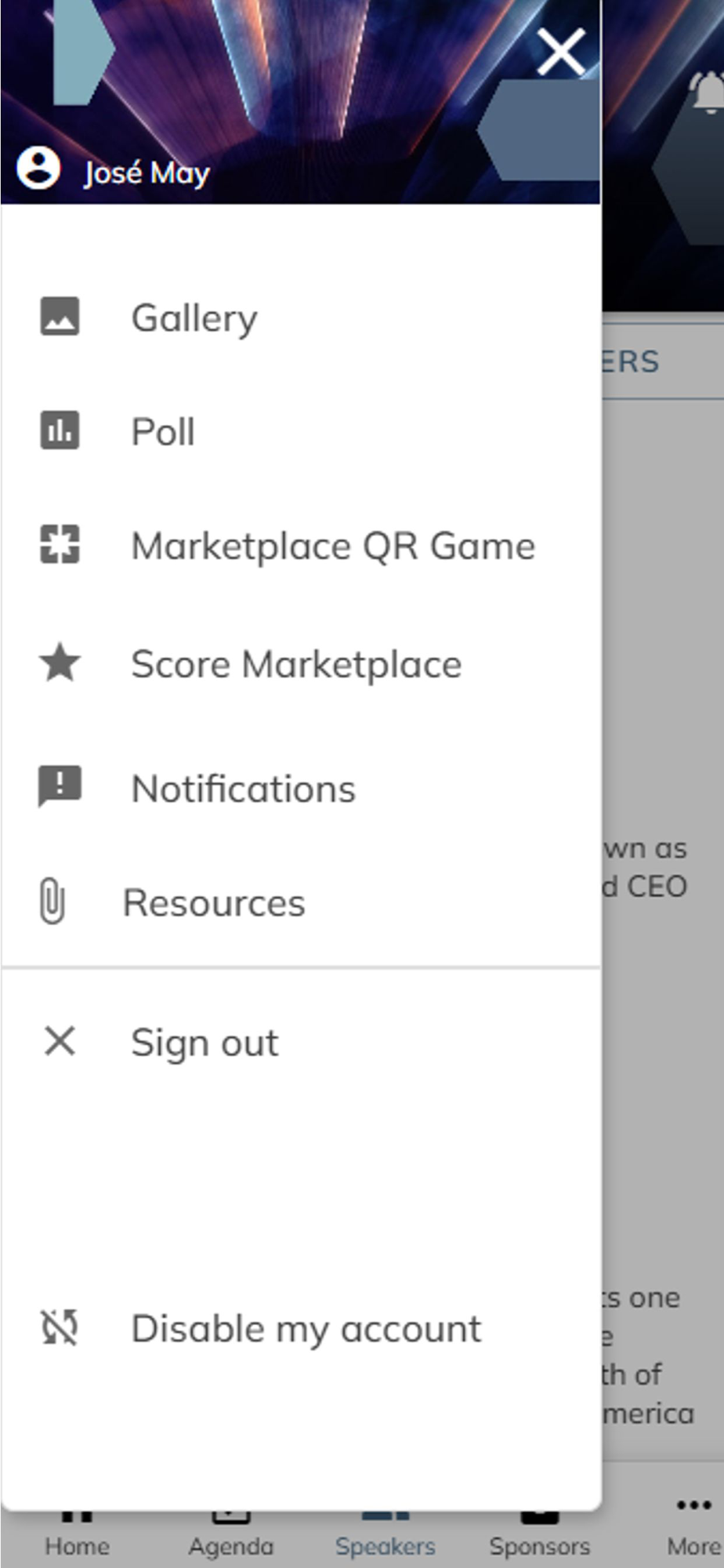Click the user avatar icon
Image resolution: width=724 pixels, height=1568 pixels.
coord(38,169)
